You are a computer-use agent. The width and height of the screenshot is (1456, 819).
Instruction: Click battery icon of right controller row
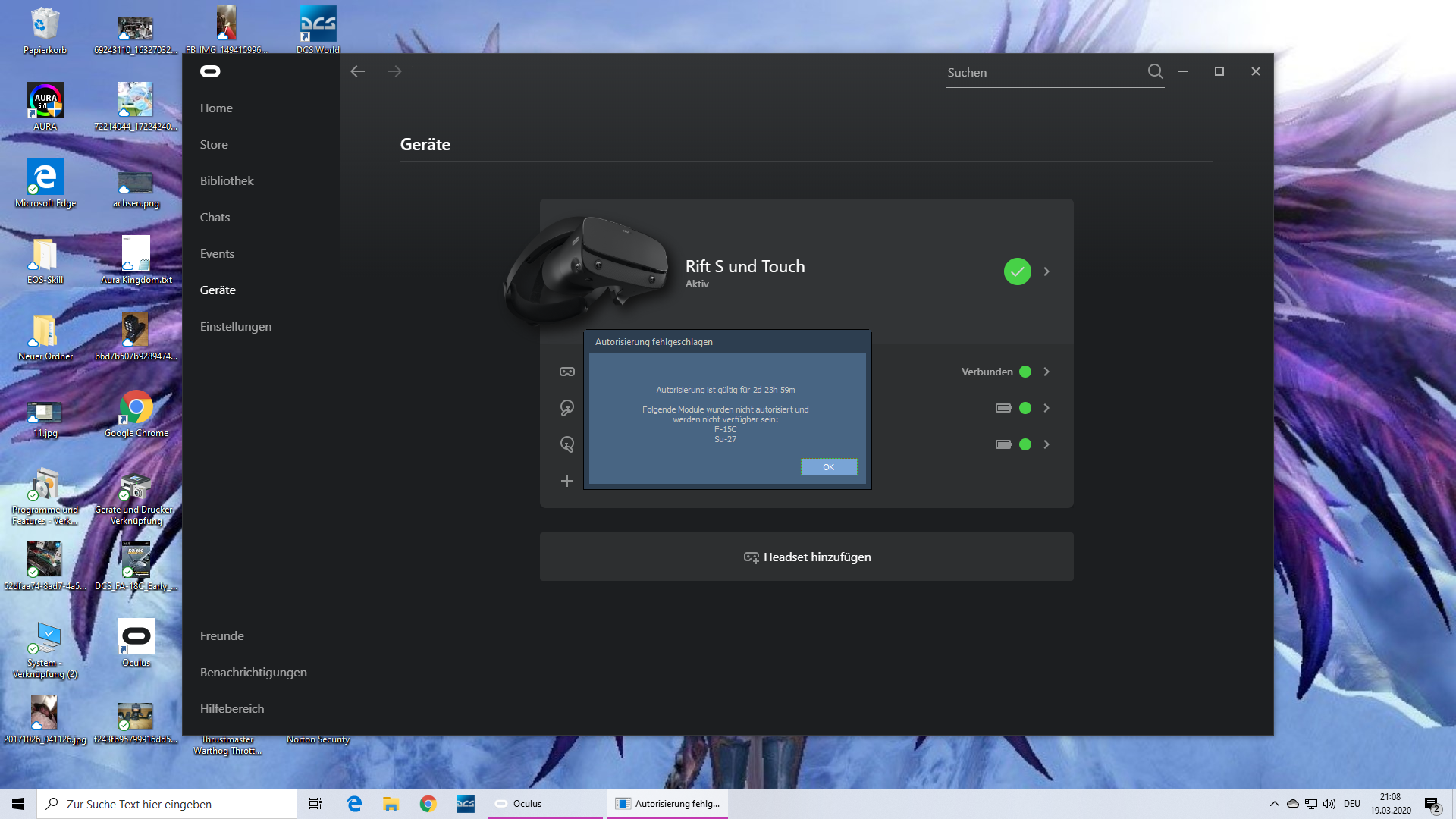(1004, 444)
